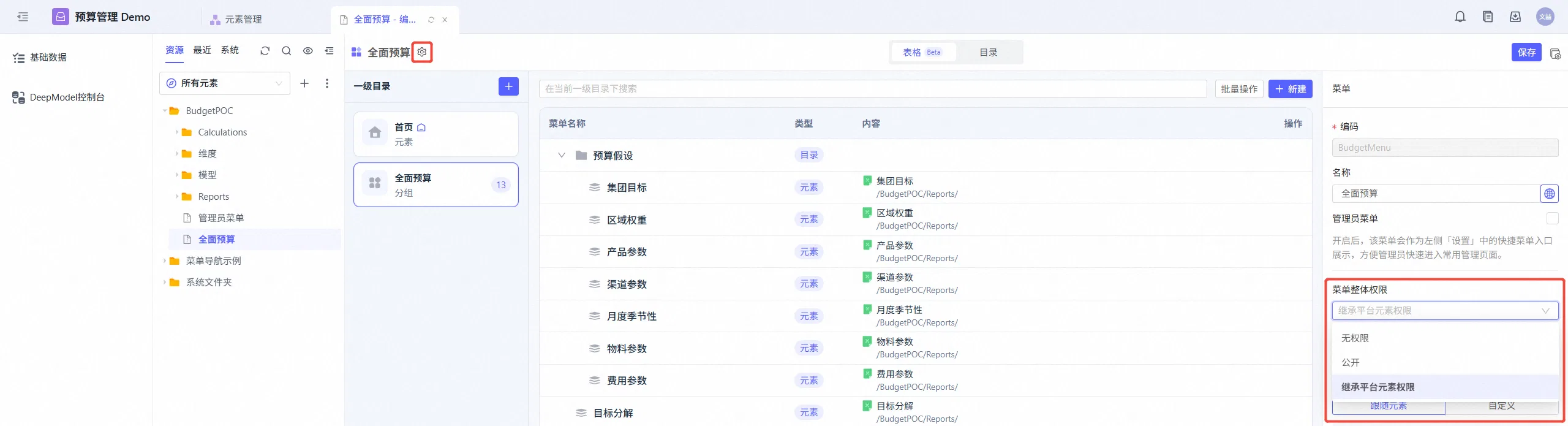This screenshot has height=426, width=1568.
Task: Add a new element with plus icon
Action: tap(304, 83)
